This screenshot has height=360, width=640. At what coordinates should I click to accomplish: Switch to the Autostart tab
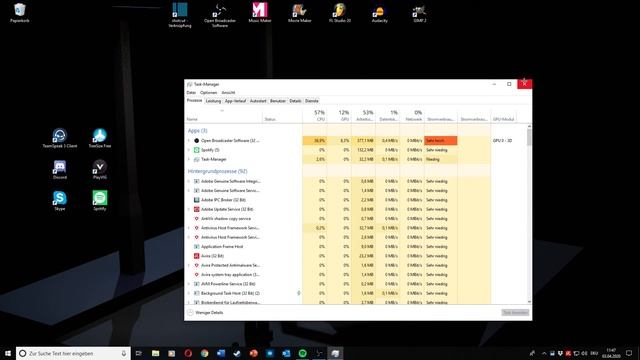tap(258, 101)
